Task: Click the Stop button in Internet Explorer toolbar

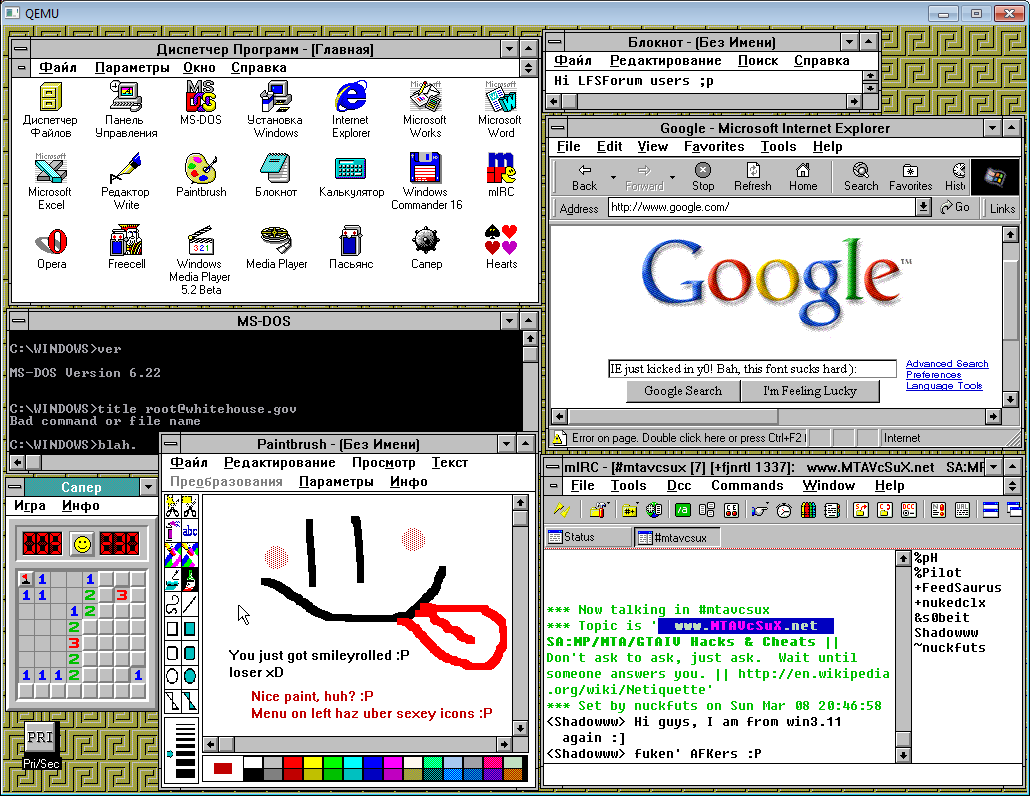Action: [x=703, y=177]
